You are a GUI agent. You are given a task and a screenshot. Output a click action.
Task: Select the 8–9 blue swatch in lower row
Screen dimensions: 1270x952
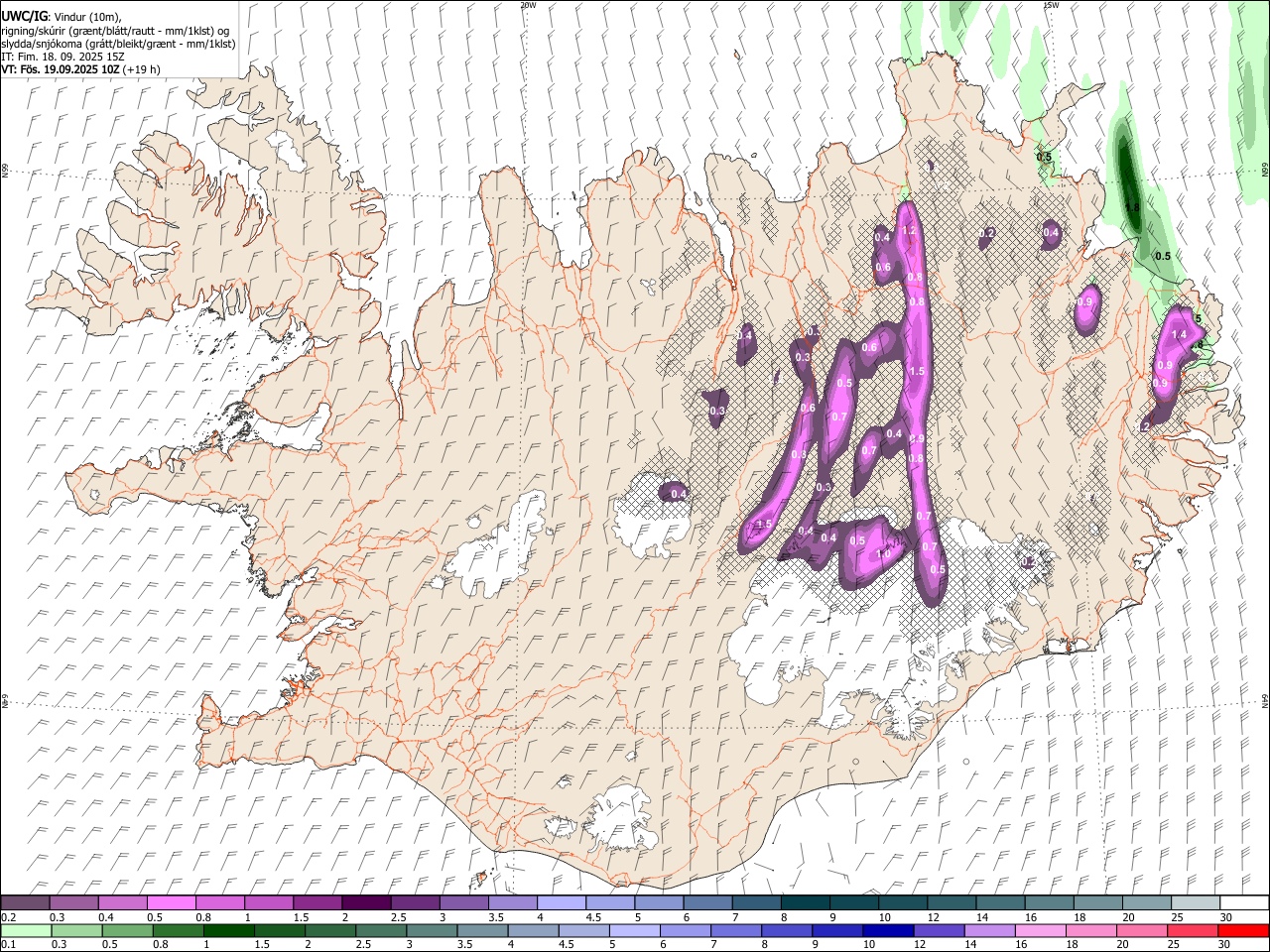pyautogui.click(x=786, y=931)
